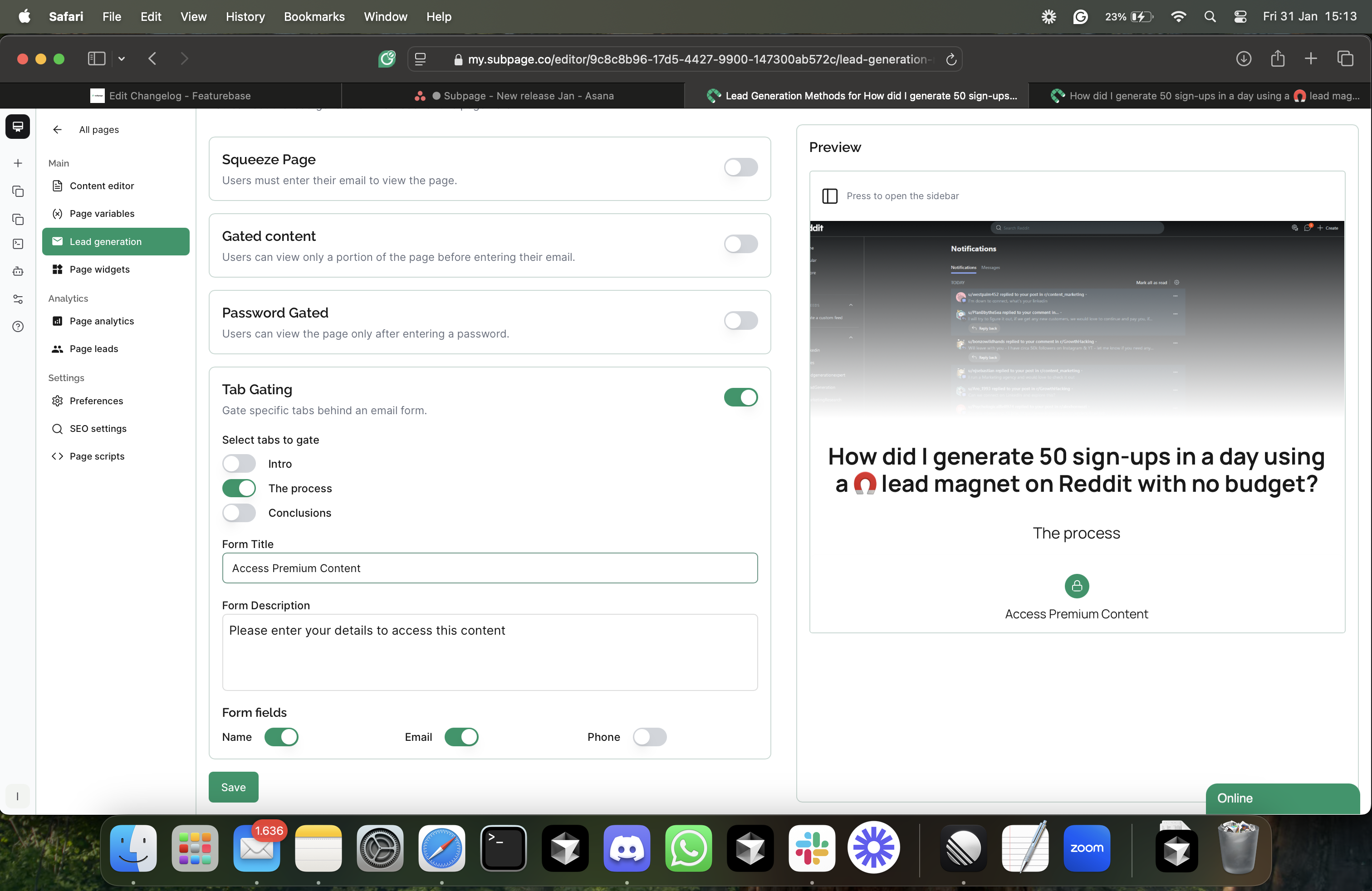Show the Safari tab overview
1372x891 pixels.
(1345, 59)
